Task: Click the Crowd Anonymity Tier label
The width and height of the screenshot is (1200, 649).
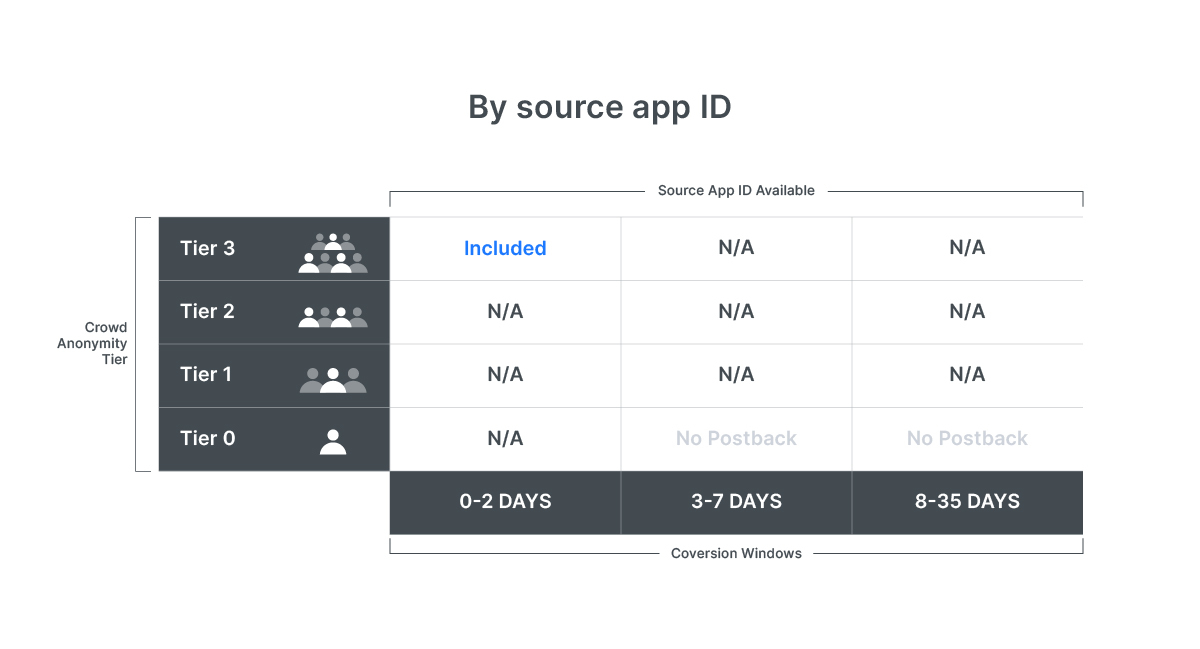Action: [106, 343]
